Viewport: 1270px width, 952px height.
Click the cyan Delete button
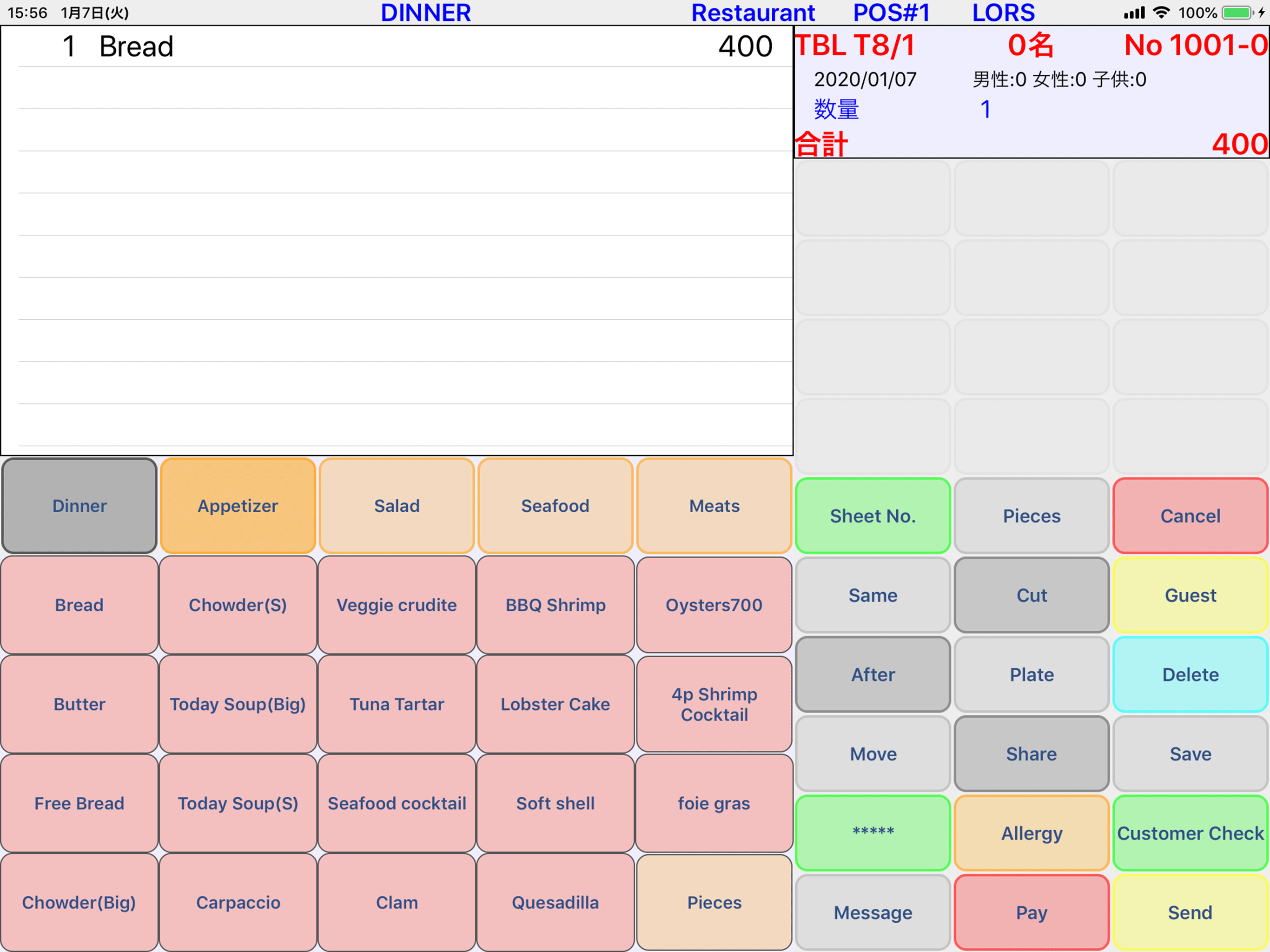(1190, 674)
